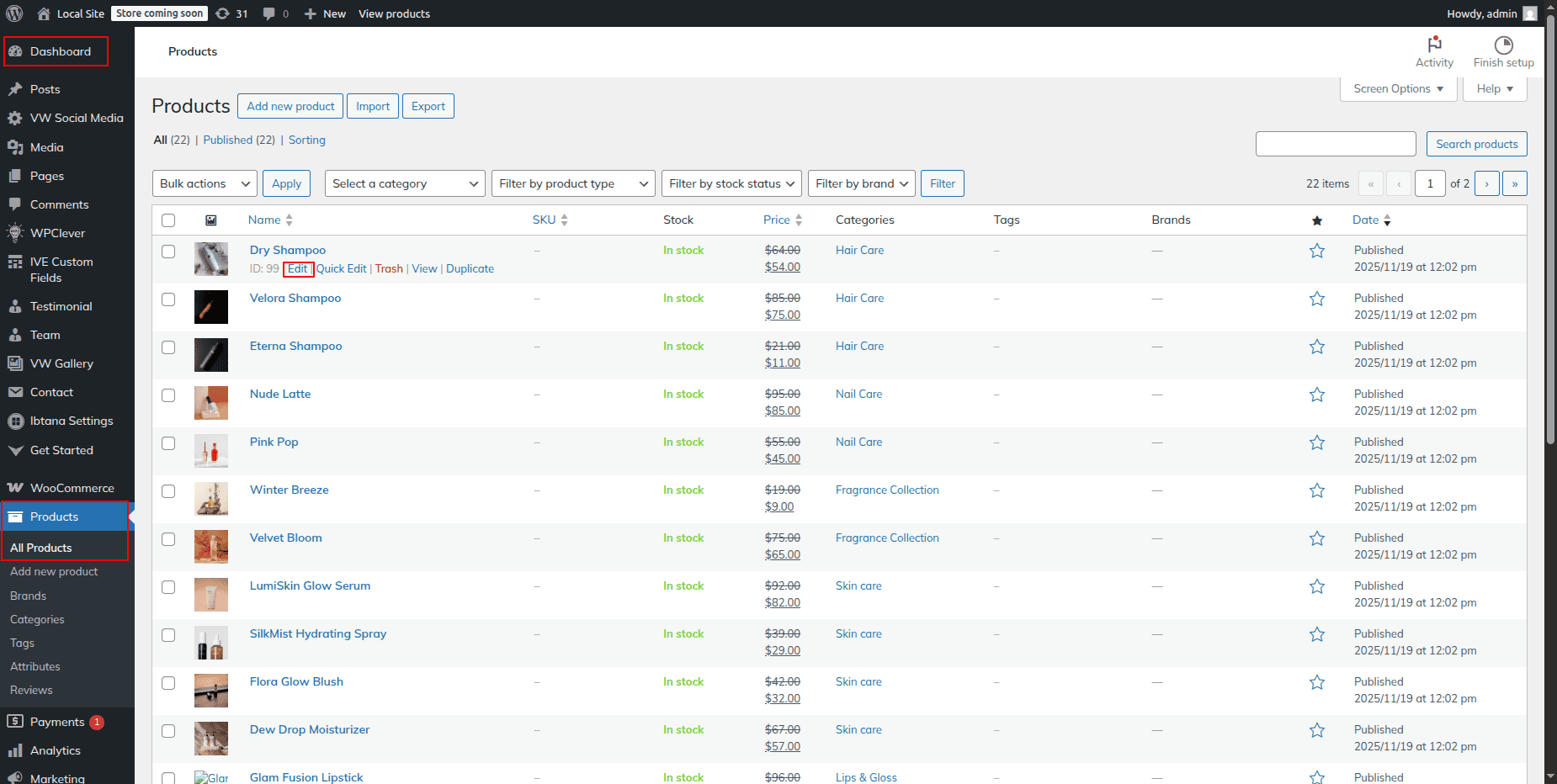Open the Bulk actions dropdown
Viewport: 1557px width, 784px height.
pos(205,183)
